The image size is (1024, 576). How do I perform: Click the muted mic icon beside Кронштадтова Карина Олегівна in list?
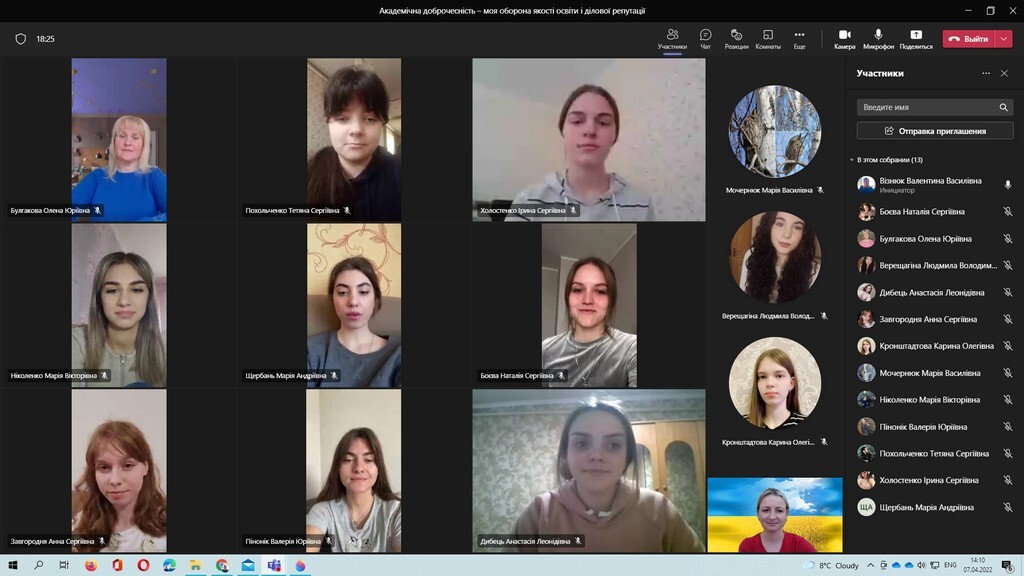click(x=1008, y=345)
